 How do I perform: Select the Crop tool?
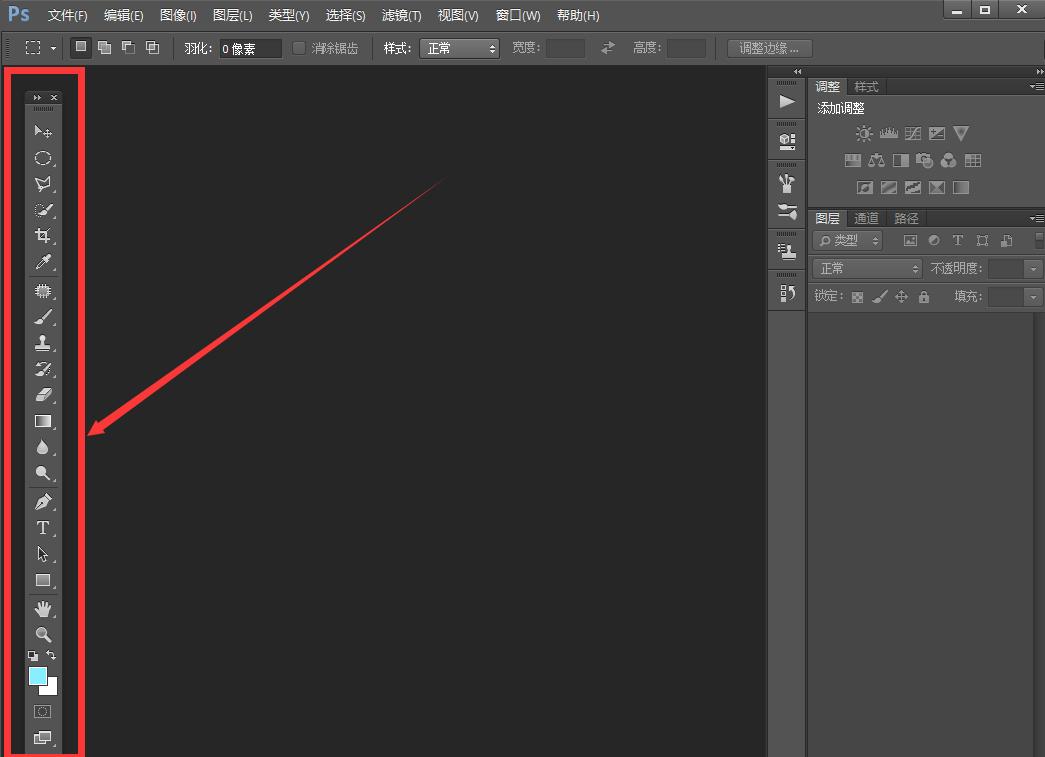(43, 236)
